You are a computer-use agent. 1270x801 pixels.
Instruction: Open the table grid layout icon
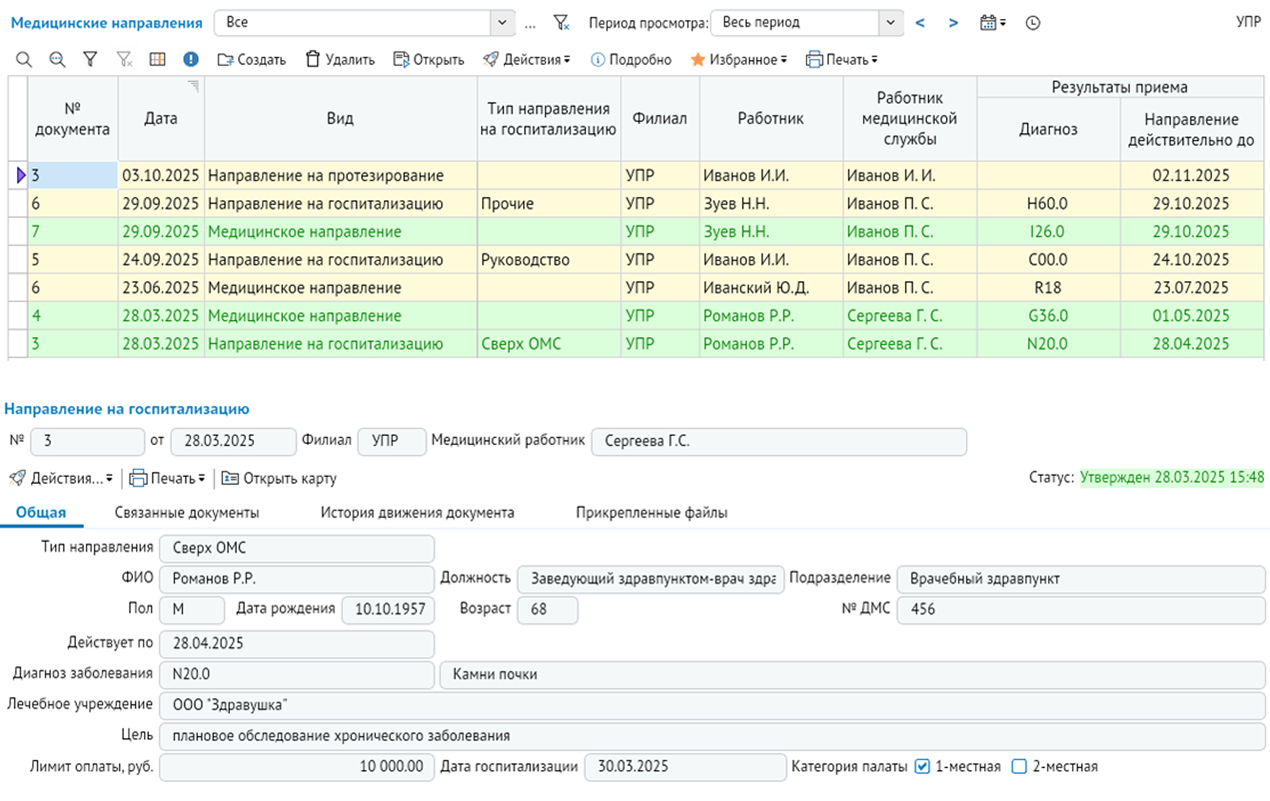(x=157, y=60)
